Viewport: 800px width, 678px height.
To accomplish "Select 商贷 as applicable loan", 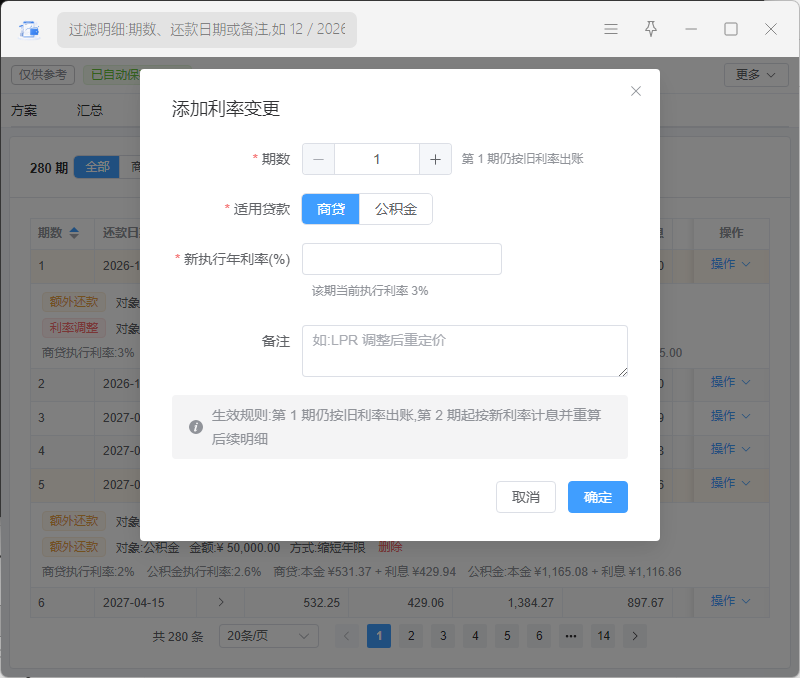I will click(x=331, y=209).
